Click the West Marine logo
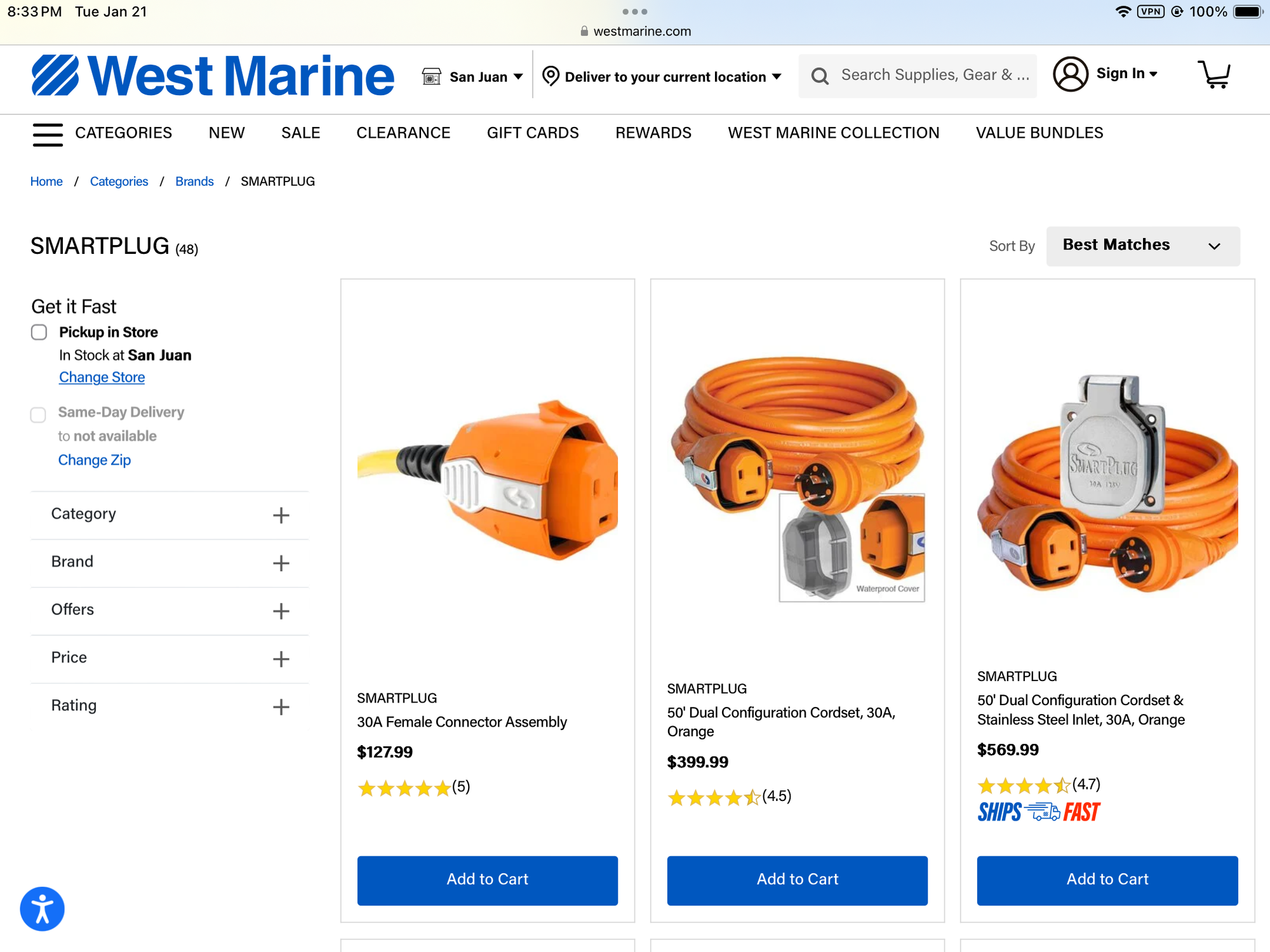This screenshot has width=1270, height=952. pyautogui.click(x=213, y=76)
